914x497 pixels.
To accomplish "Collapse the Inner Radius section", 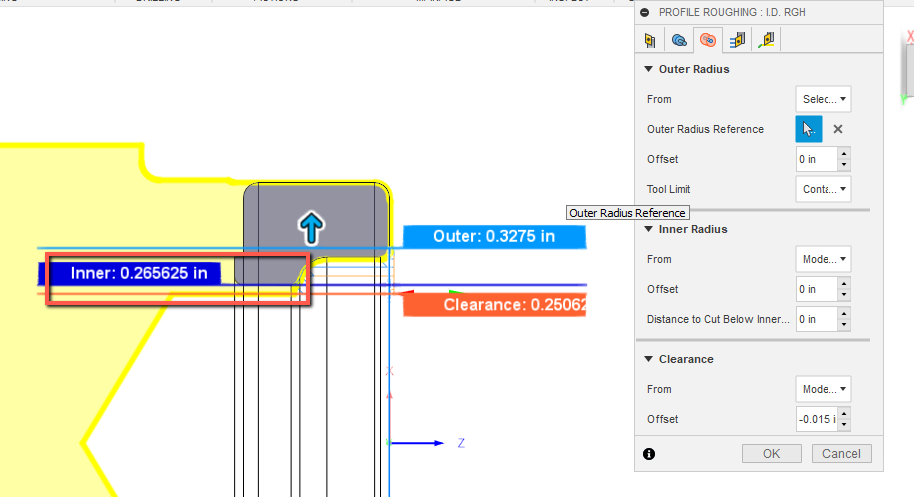I will point(648,229).
